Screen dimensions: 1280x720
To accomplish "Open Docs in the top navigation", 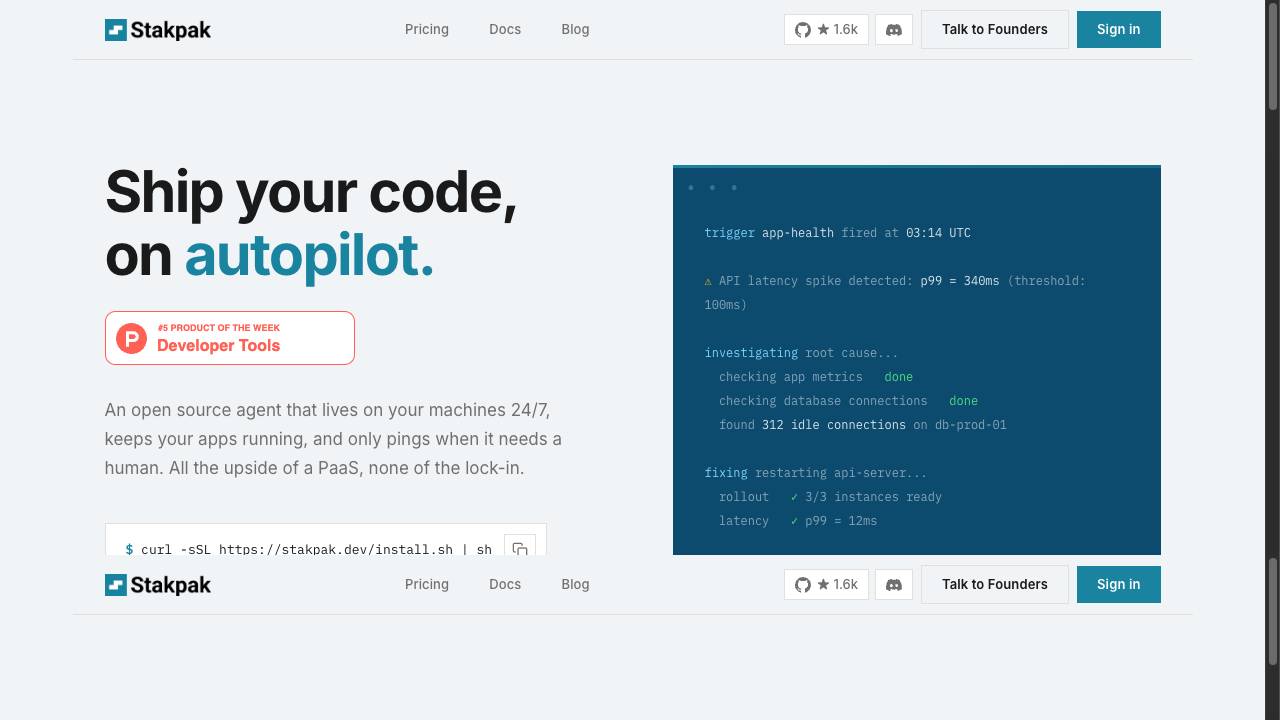I will point(505,29).
